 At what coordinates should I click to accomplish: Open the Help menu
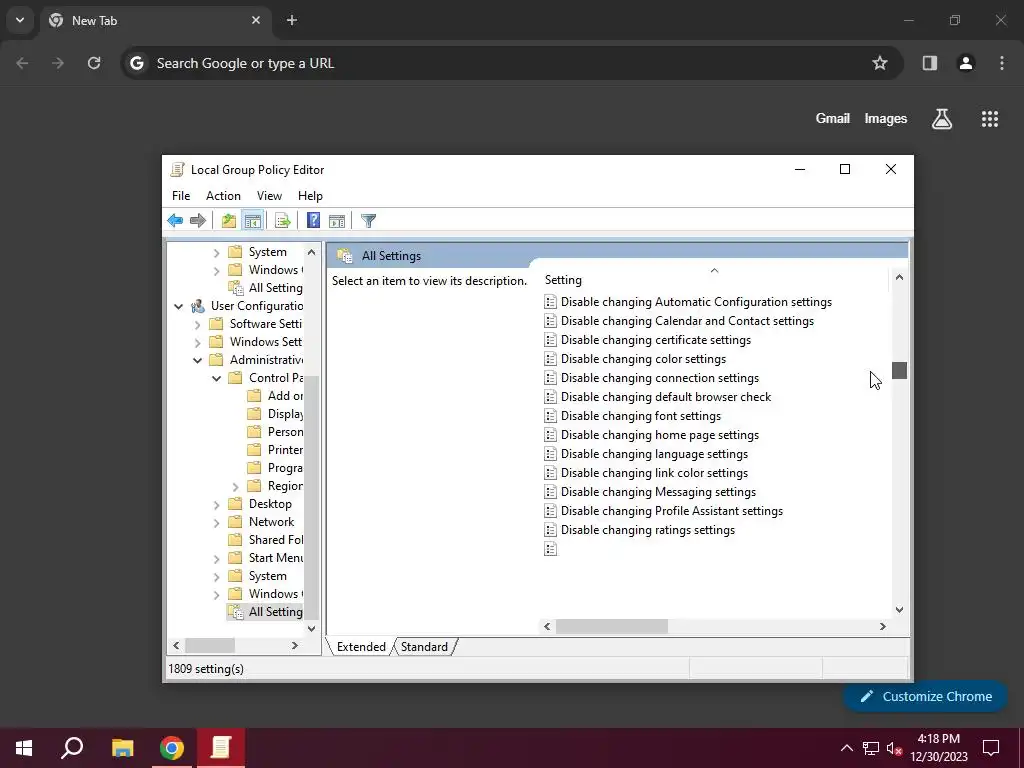tap(310, 196)
